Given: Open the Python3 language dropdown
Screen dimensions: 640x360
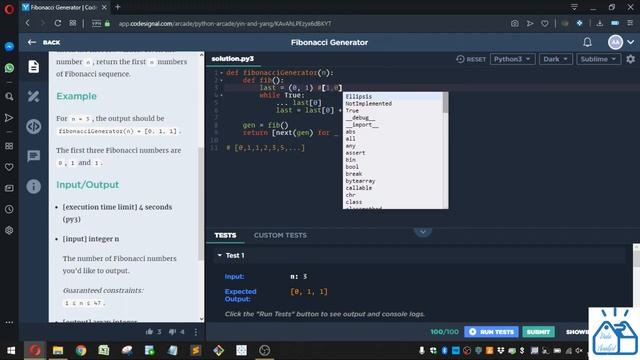Looking at the screenshot, I should [512, 59].
